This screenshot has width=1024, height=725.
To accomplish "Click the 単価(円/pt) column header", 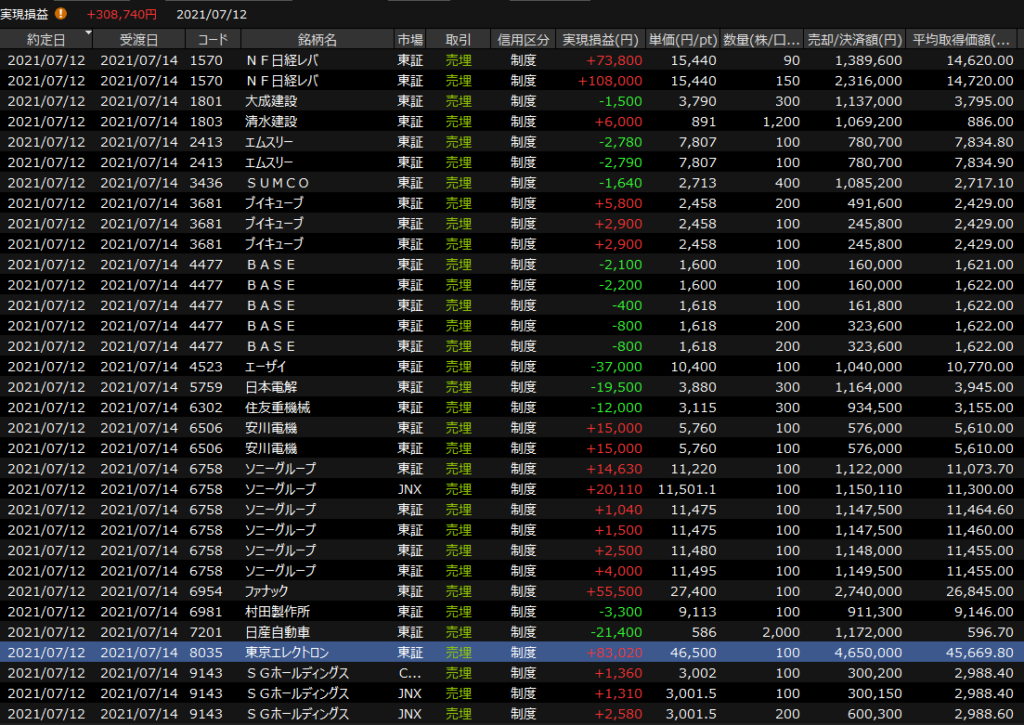I will point(682,40).
